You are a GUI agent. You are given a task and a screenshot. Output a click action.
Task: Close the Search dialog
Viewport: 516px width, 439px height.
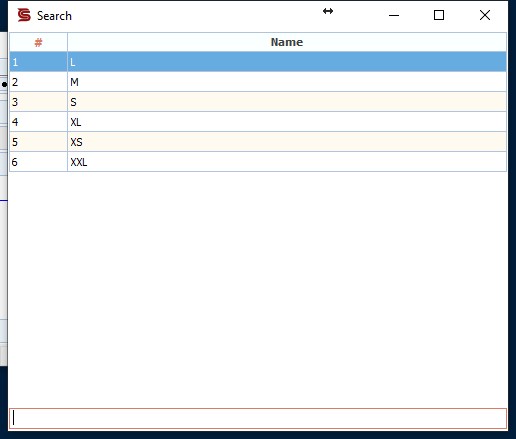[x=485, y=15]
